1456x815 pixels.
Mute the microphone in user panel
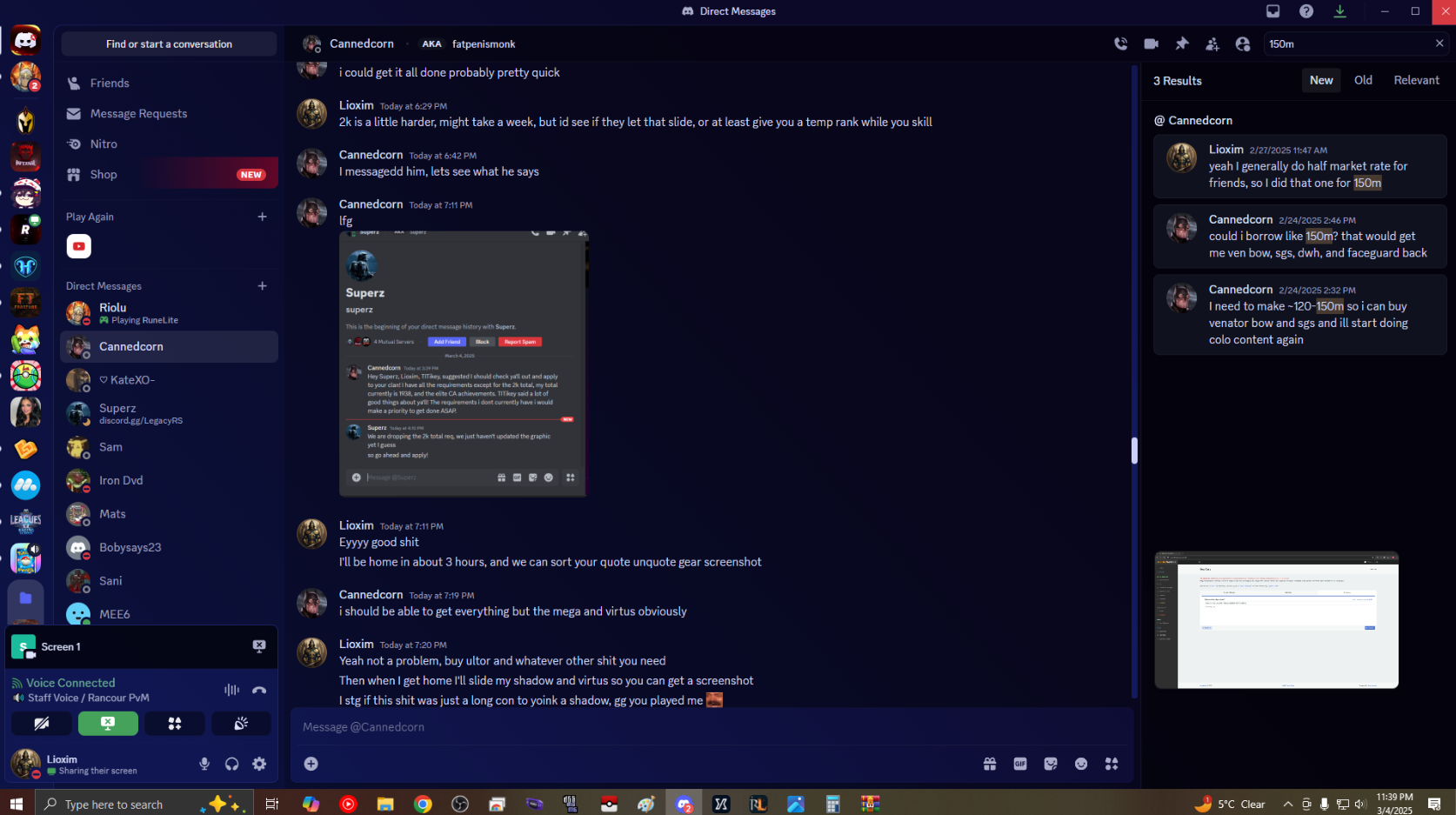(204, 764)
